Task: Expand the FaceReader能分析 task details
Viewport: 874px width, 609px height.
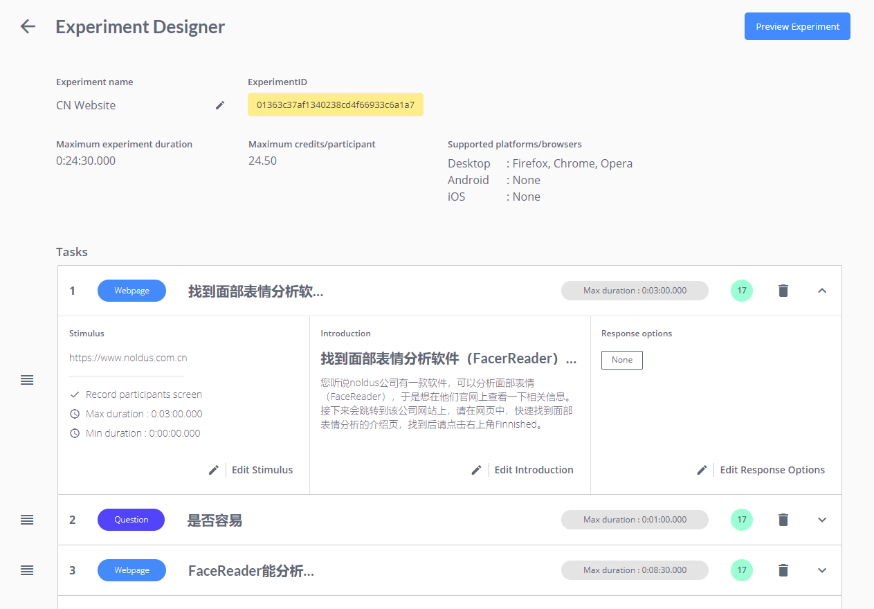Action: (822, 570)
